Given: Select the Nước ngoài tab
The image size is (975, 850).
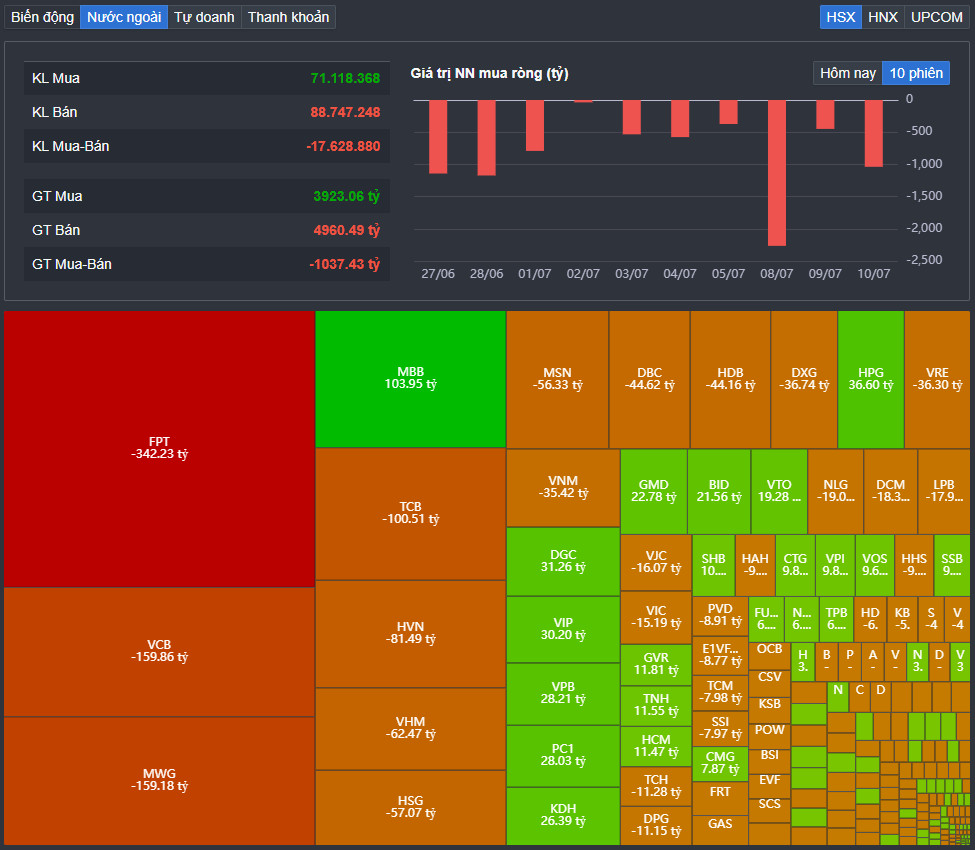Looking at the screenshot, I should 124,17.
